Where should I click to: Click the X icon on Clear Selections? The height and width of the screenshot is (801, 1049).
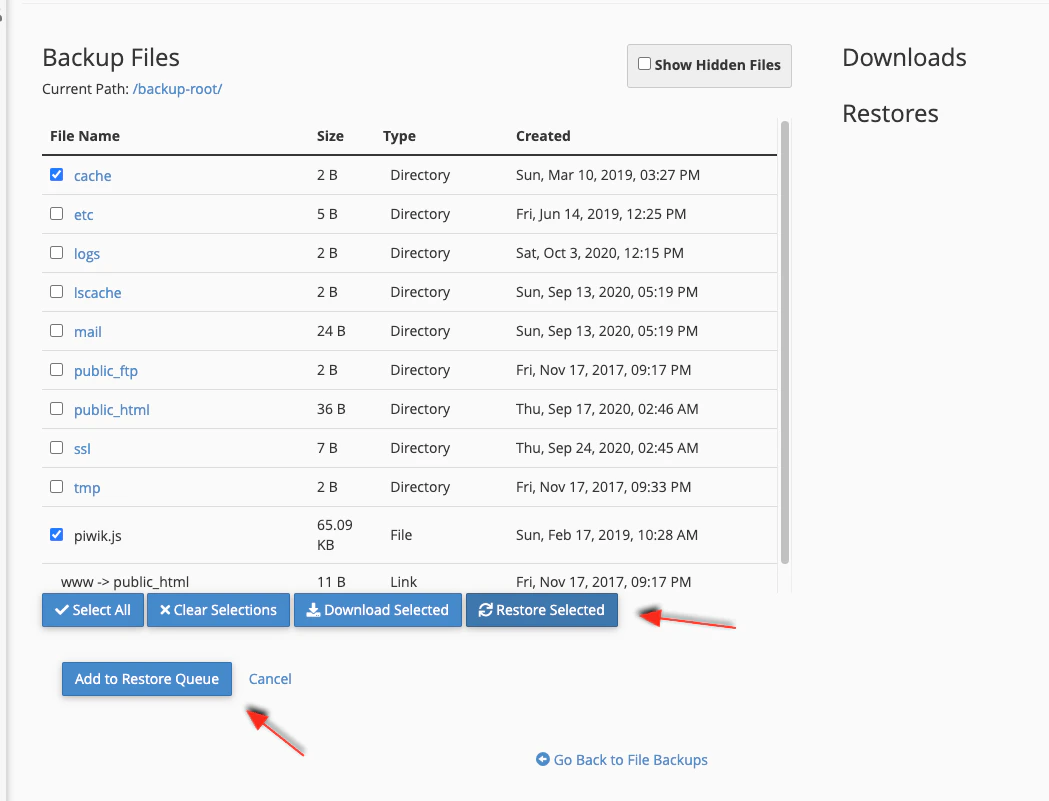[164, 610]
